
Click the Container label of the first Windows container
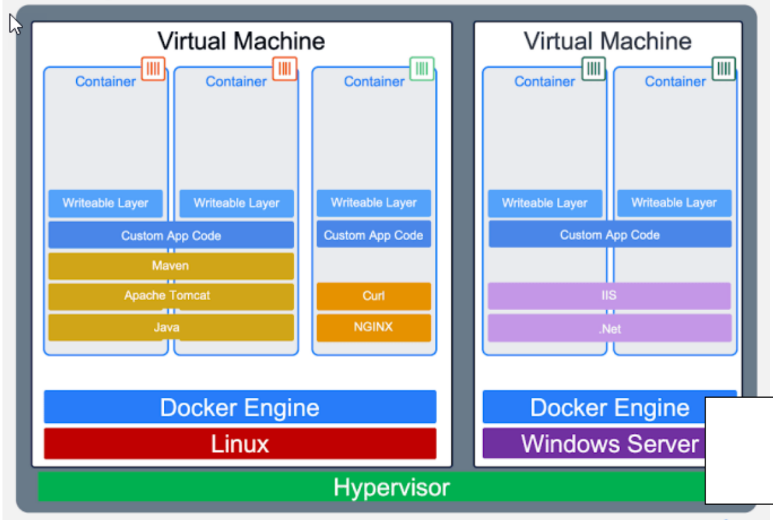click(545, 81)
